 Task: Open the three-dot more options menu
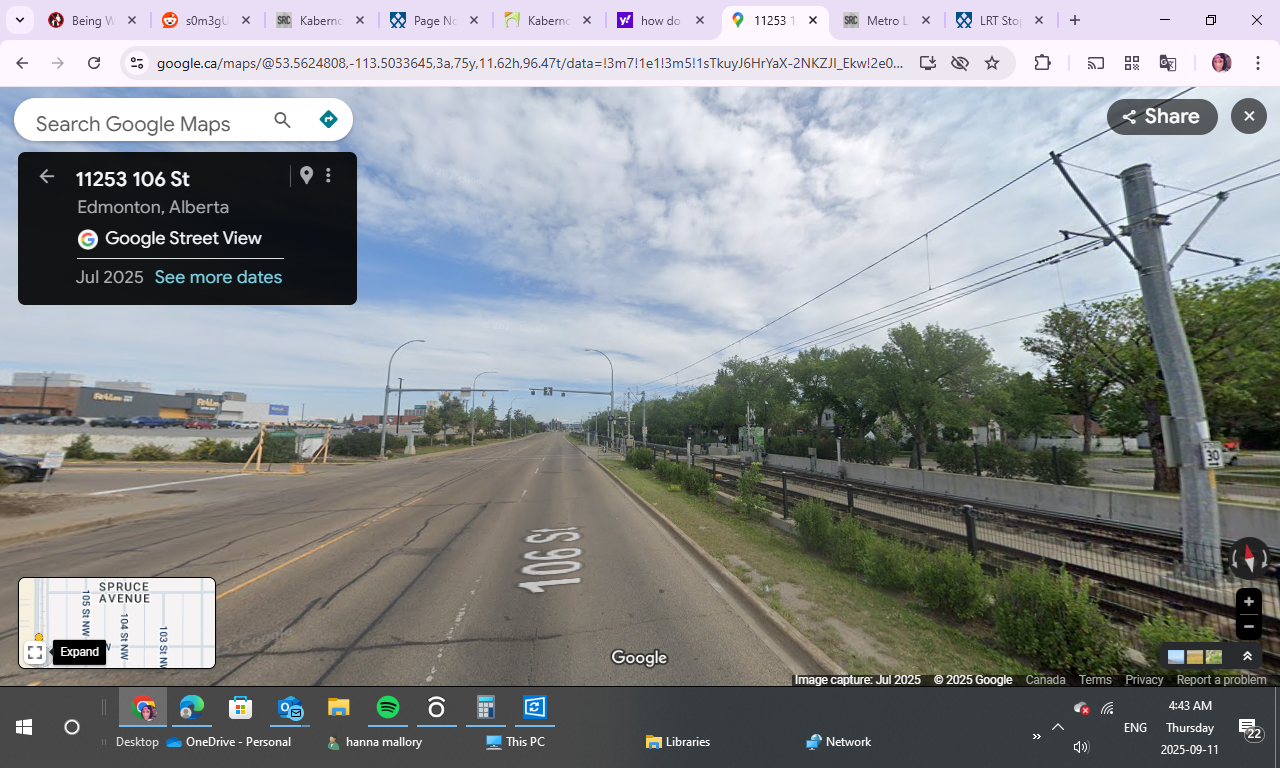328,176
